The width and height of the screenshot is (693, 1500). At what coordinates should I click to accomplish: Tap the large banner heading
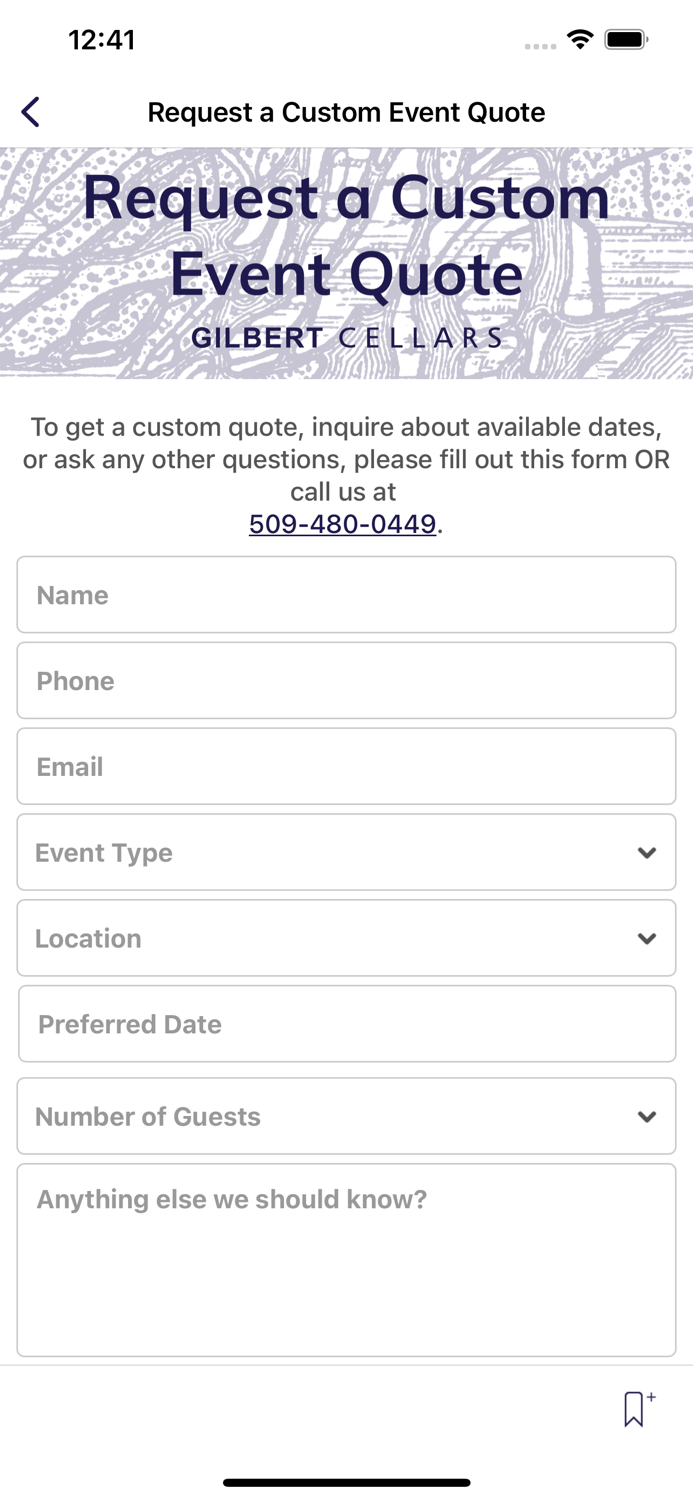[346, 235]
